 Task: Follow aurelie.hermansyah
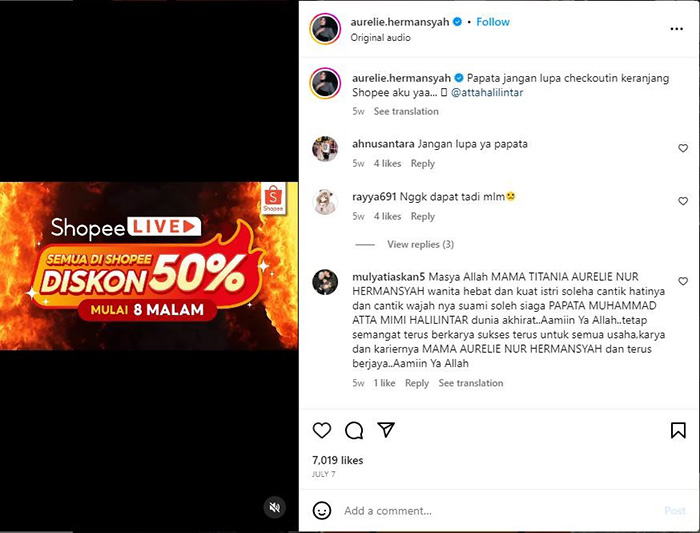pyautogui.click(x=493, y=22)
